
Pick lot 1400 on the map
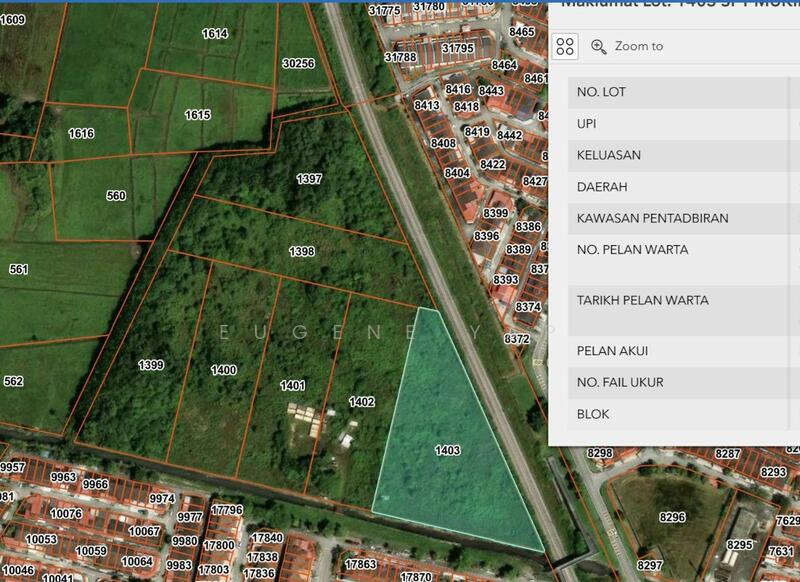pyautogui.click(x=224, y=370)
